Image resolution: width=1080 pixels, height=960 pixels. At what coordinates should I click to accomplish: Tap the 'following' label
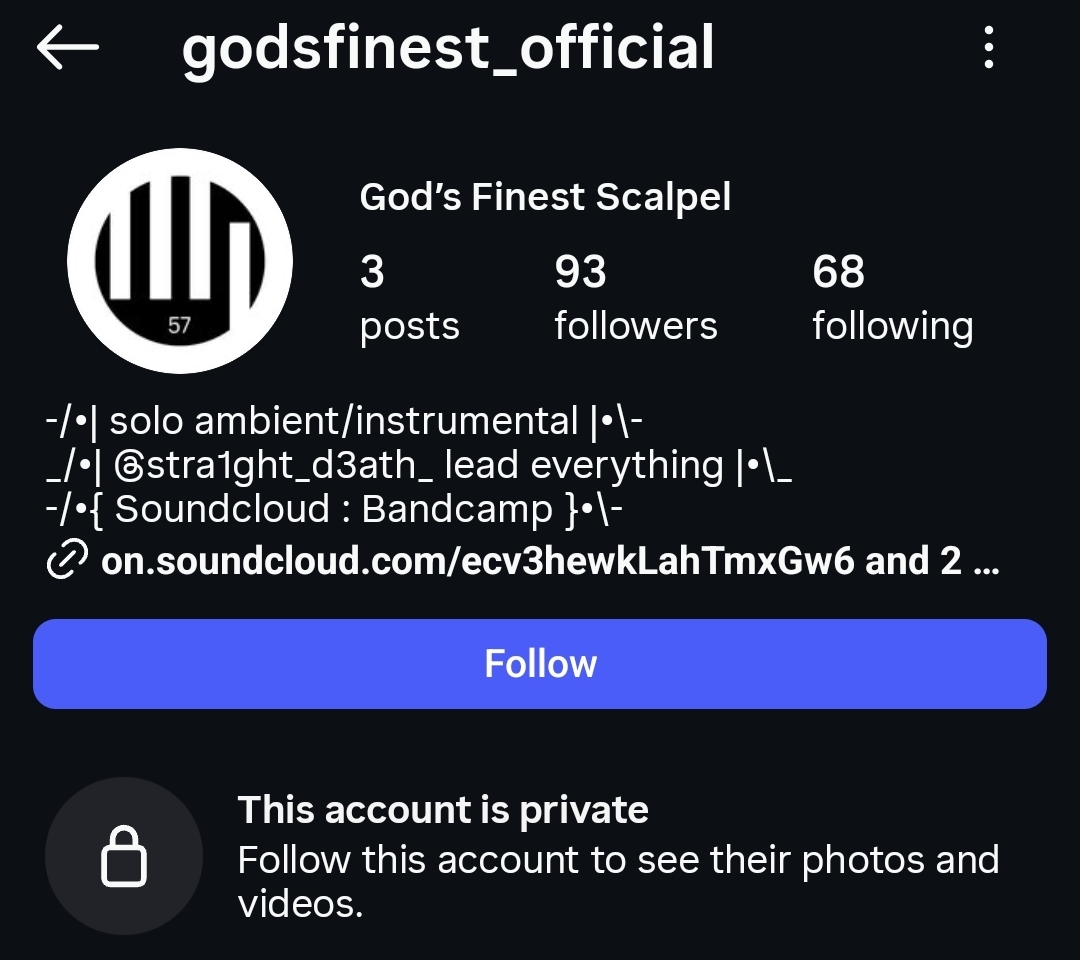pos(893,326)
